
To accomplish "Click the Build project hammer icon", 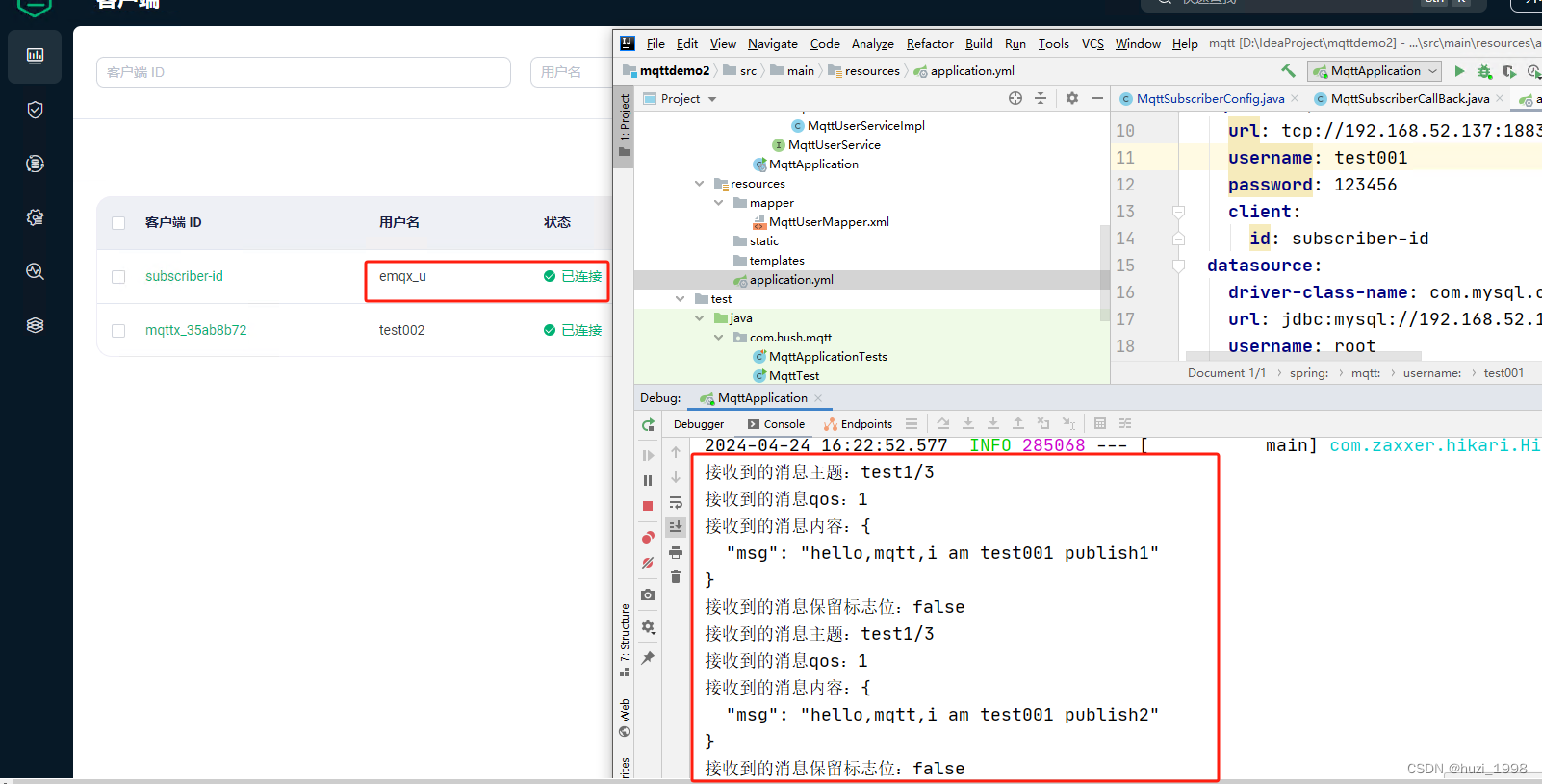I will coord(1288,71).
